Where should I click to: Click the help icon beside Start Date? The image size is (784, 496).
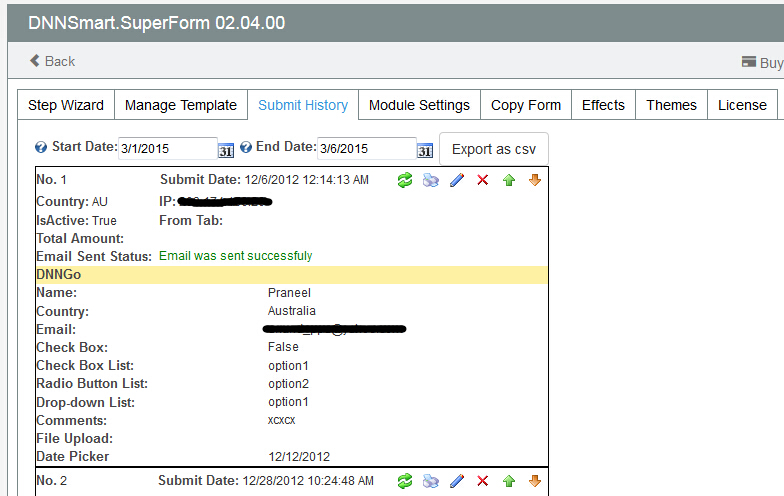coord(41,148)
